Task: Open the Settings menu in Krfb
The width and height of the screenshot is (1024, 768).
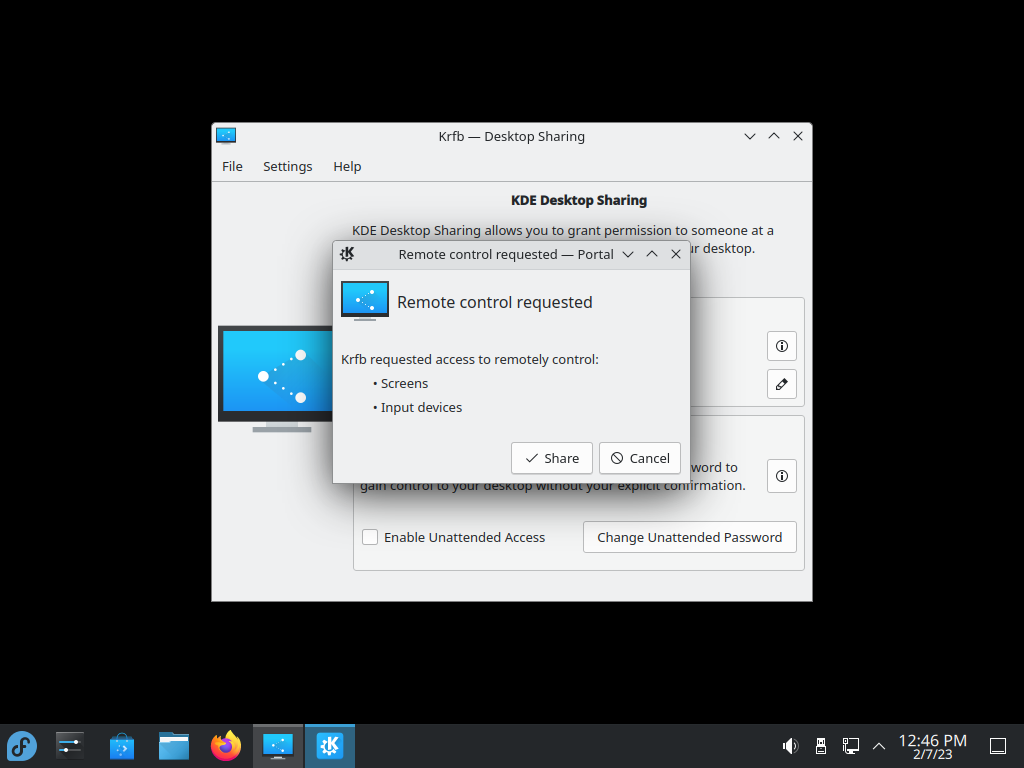Action: click(x=287, y=167)
